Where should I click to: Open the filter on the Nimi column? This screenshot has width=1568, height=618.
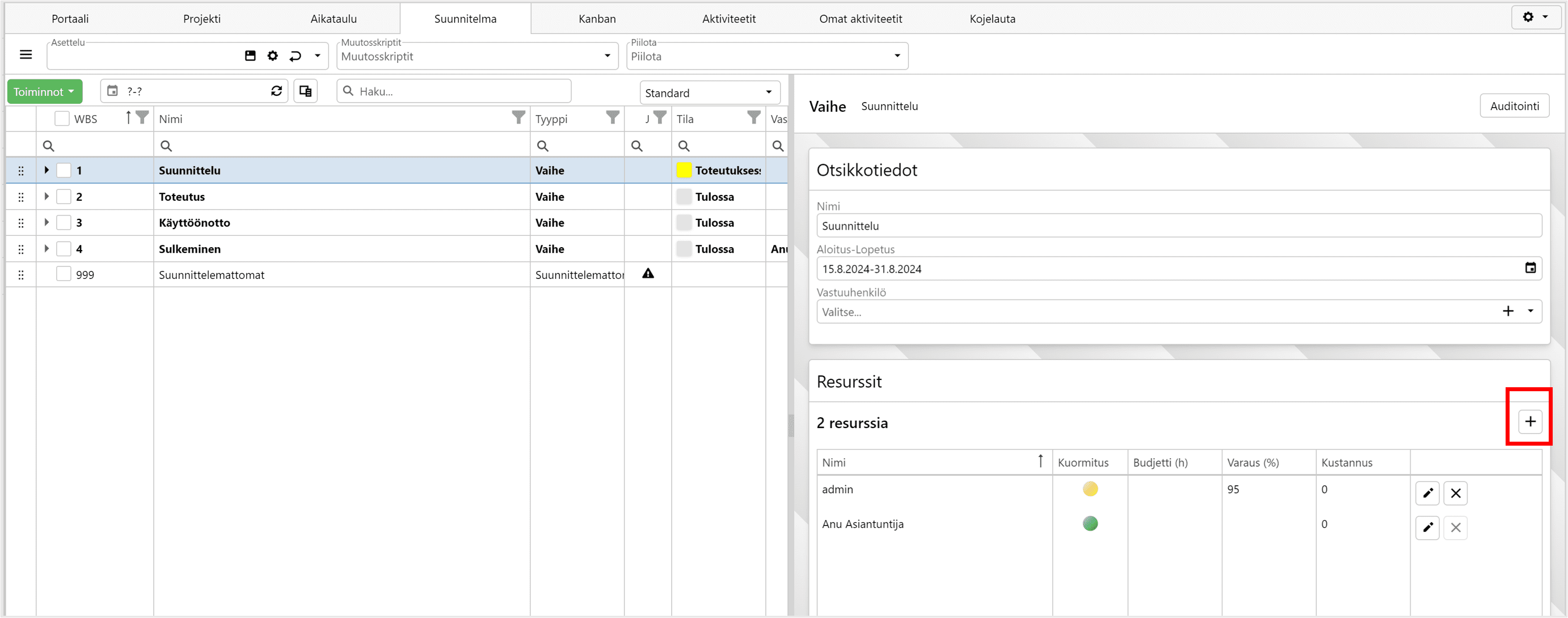[x=518, y=117]
